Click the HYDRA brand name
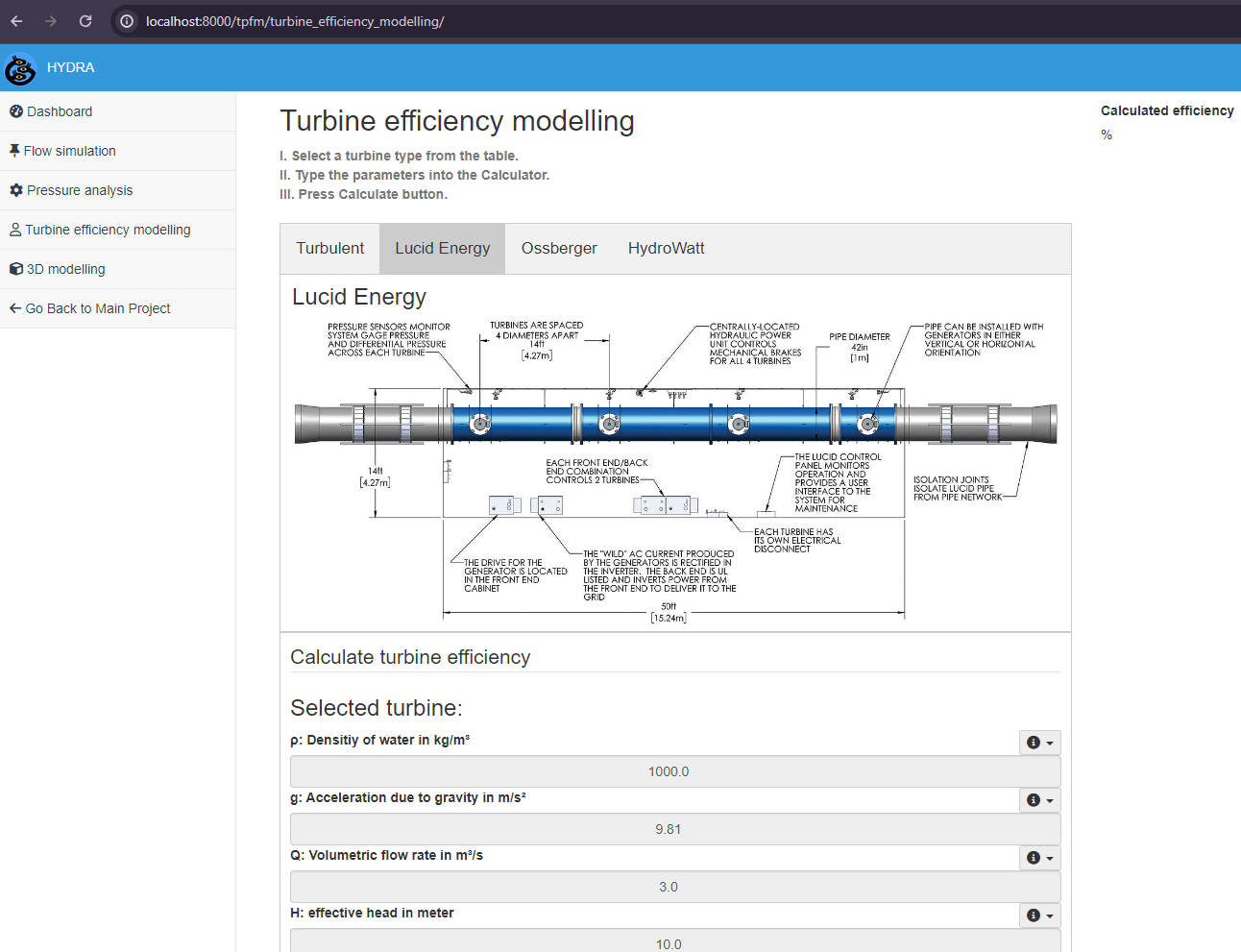 [x=71, y=68]
